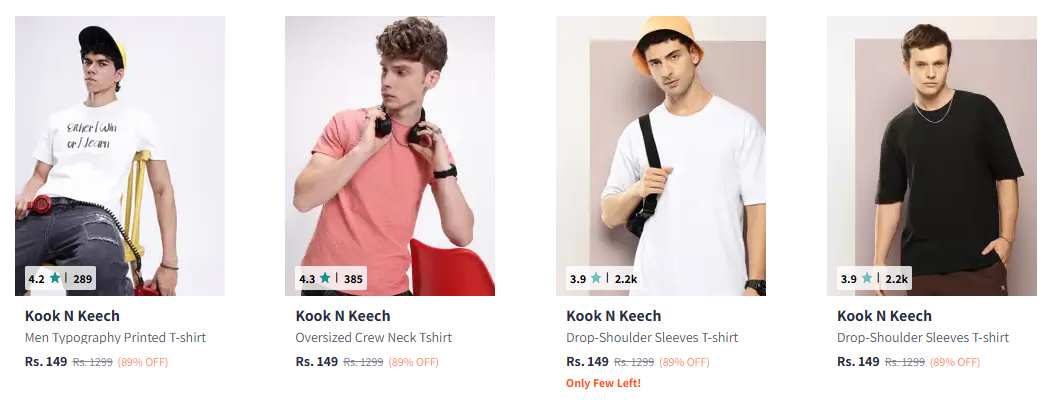1056x400 pixels.
Task: Click the rating star on the black t-shirt photo
Action: (x=868, y=279)
